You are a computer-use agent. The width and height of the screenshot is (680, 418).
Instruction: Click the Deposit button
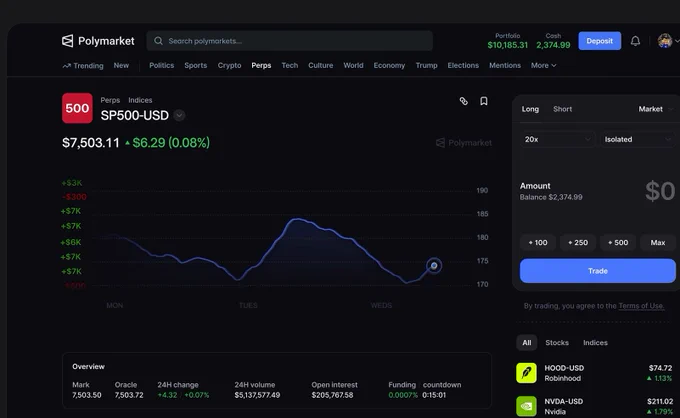tap(599, 41)
